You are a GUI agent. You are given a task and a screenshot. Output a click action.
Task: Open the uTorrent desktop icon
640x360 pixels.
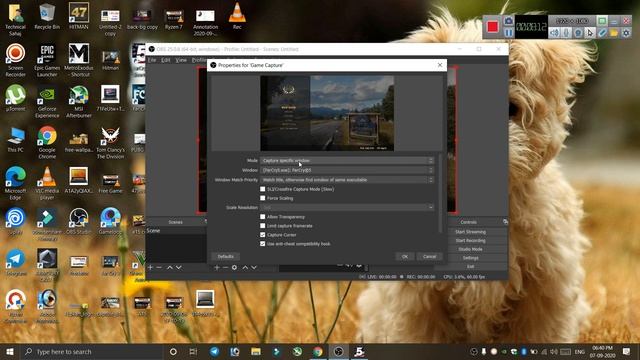tap(16, 98)
